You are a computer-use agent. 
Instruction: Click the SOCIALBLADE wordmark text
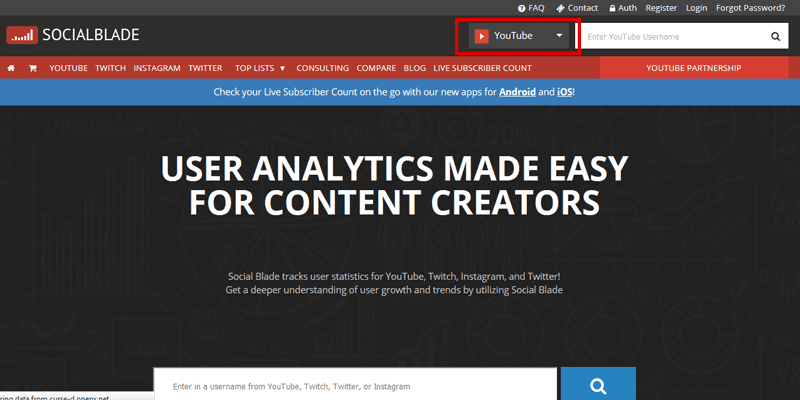coord(91,35)
